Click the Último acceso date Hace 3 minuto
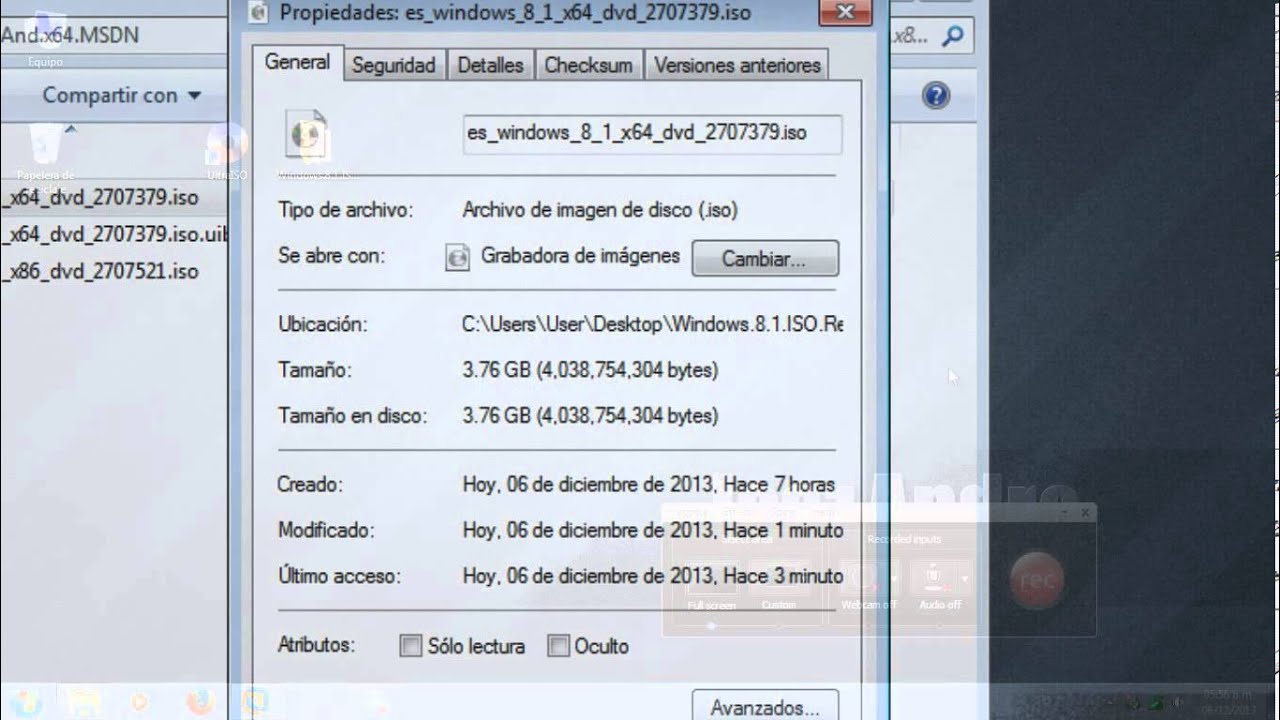This screenshot has width=1280, height=720. click(x=653, y=576)
